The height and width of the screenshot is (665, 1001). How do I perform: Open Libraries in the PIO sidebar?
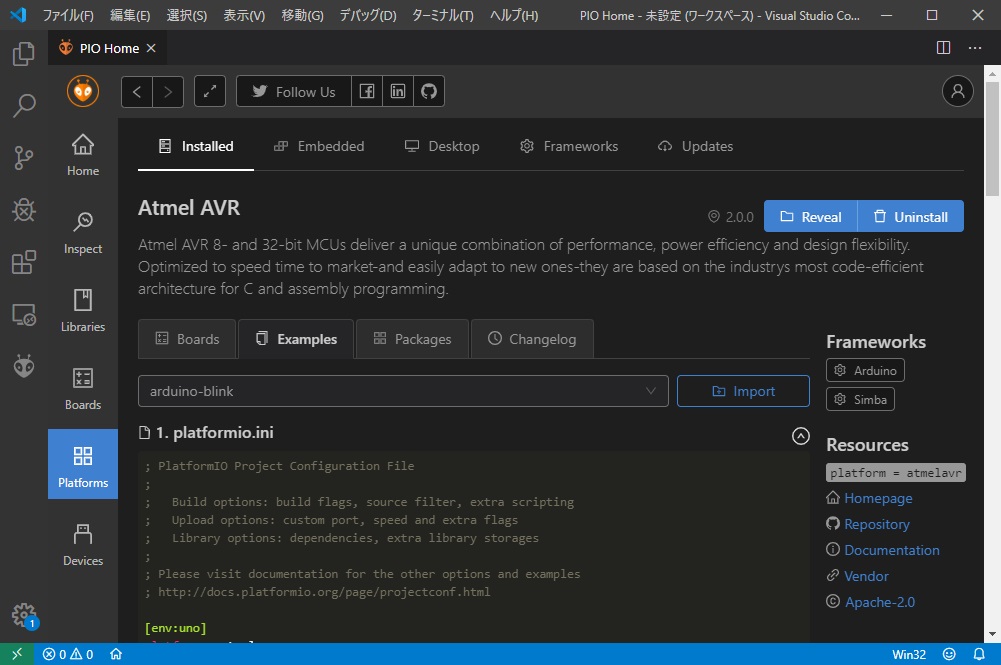[83, 311]
